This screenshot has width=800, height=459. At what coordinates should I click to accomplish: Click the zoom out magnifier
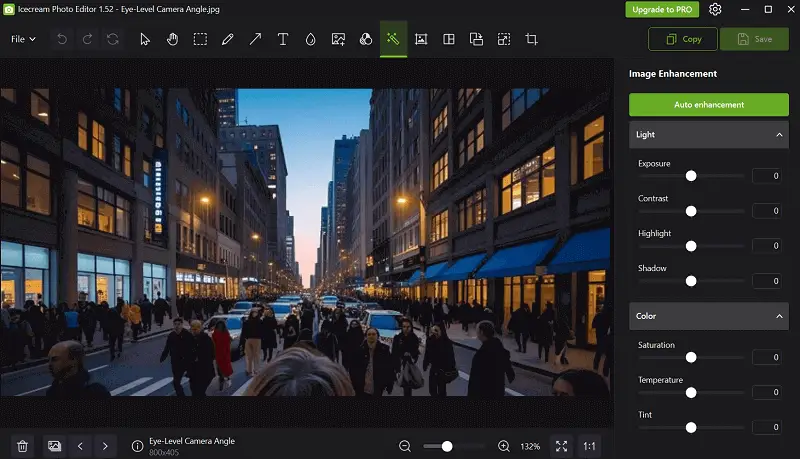405,446
